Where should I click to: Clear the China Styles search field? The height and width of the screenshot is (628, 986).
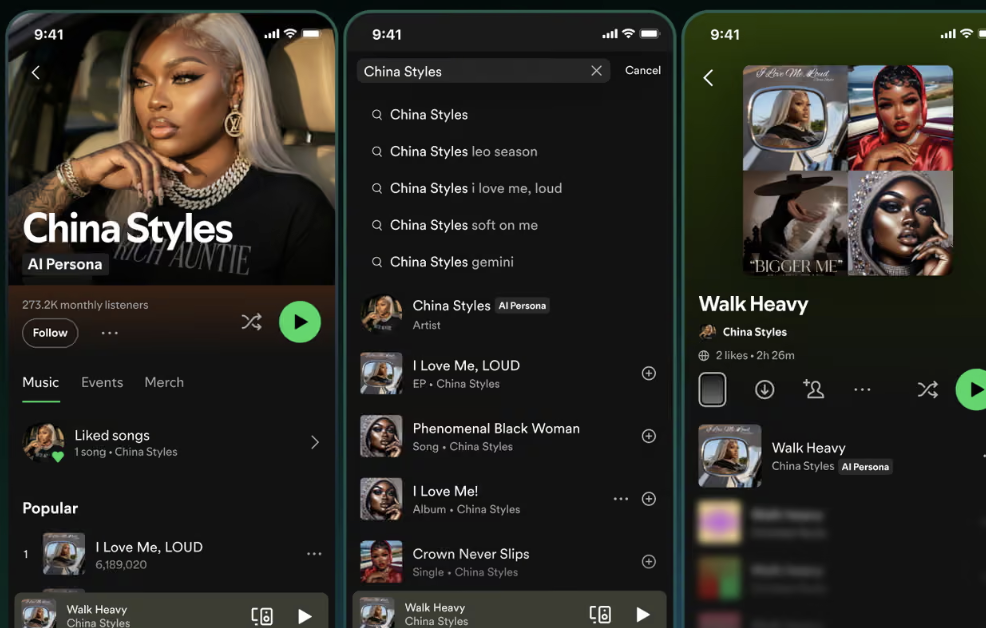596,71
